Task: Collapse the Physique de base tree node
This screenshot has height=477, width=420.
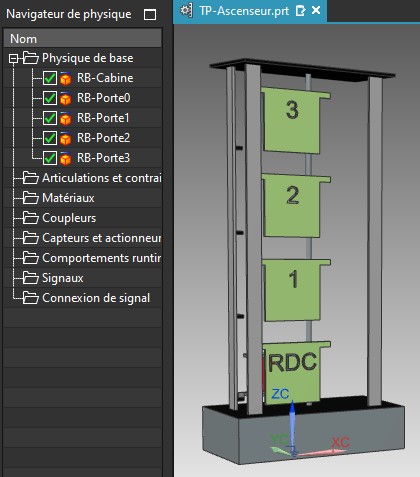Action: click(13, 59)
